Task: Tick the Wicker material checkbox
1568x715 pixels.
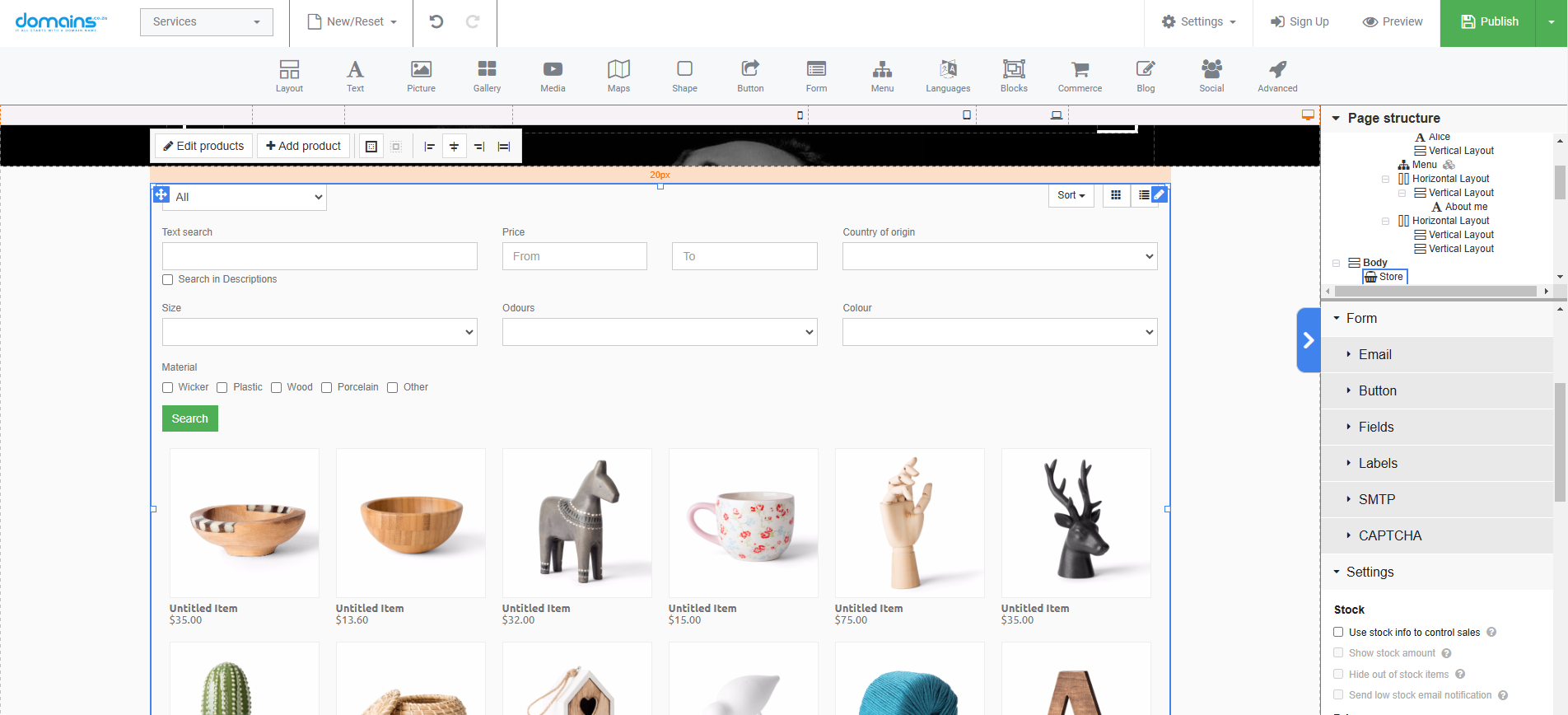Action: point(168,388)
